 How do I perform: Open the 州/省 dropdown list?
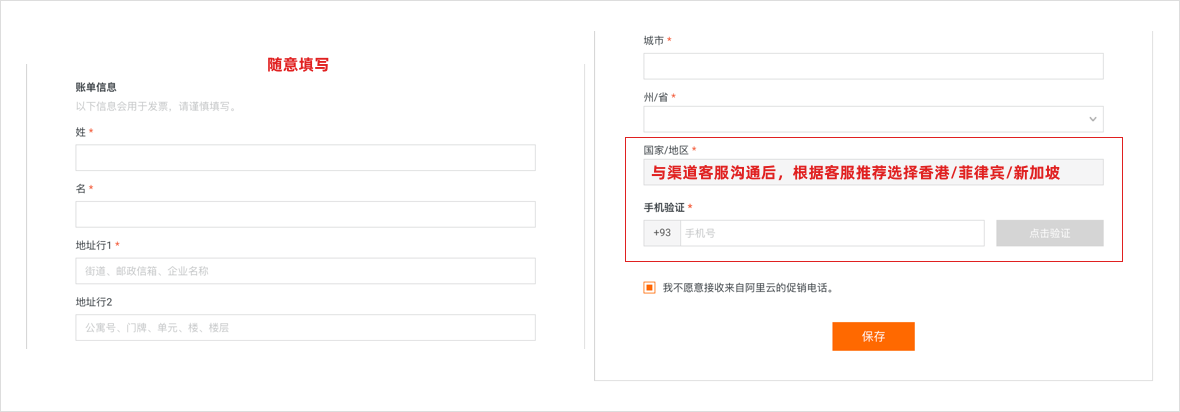point(873,119)
